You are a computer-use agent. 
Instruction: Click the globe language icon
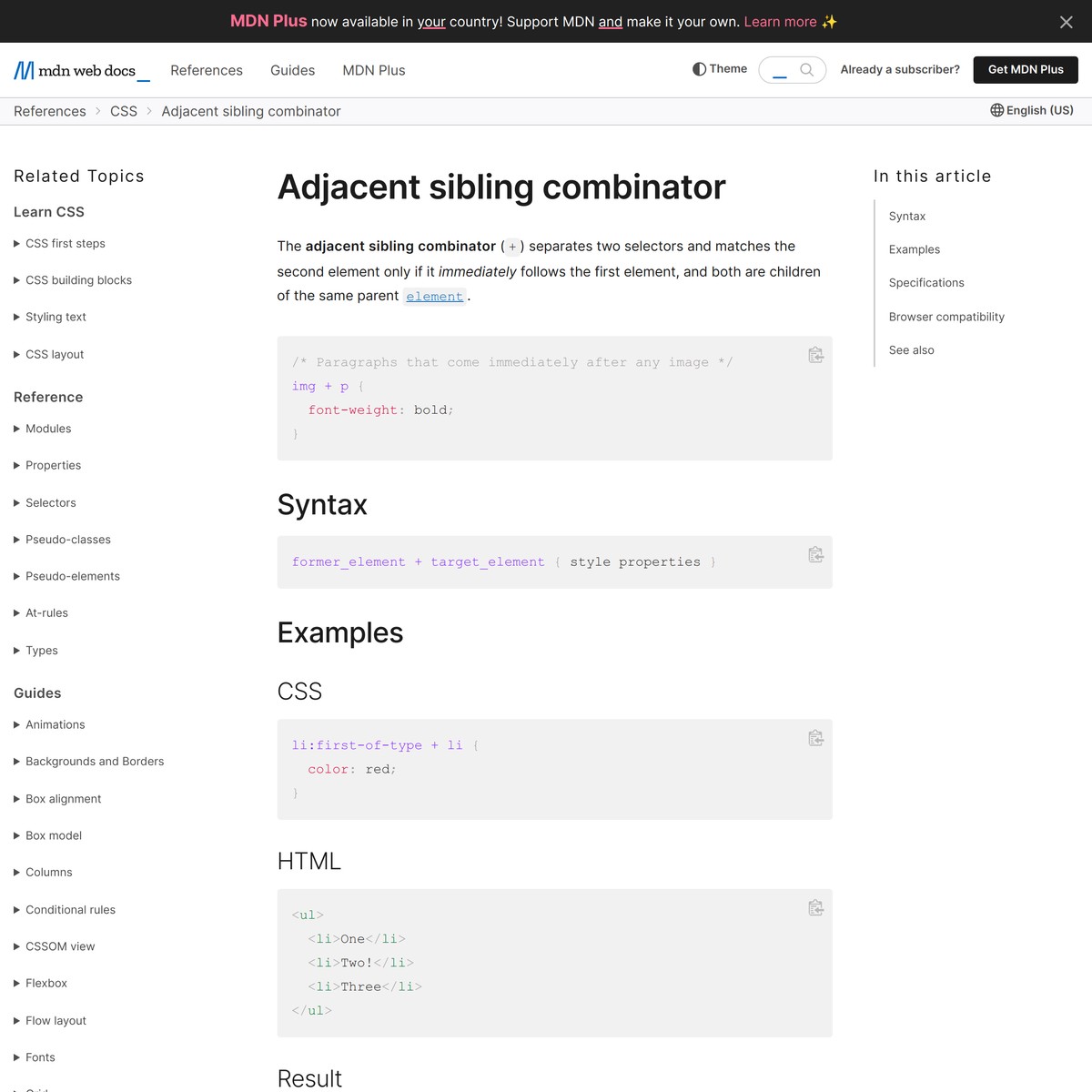tap(997, 110)
